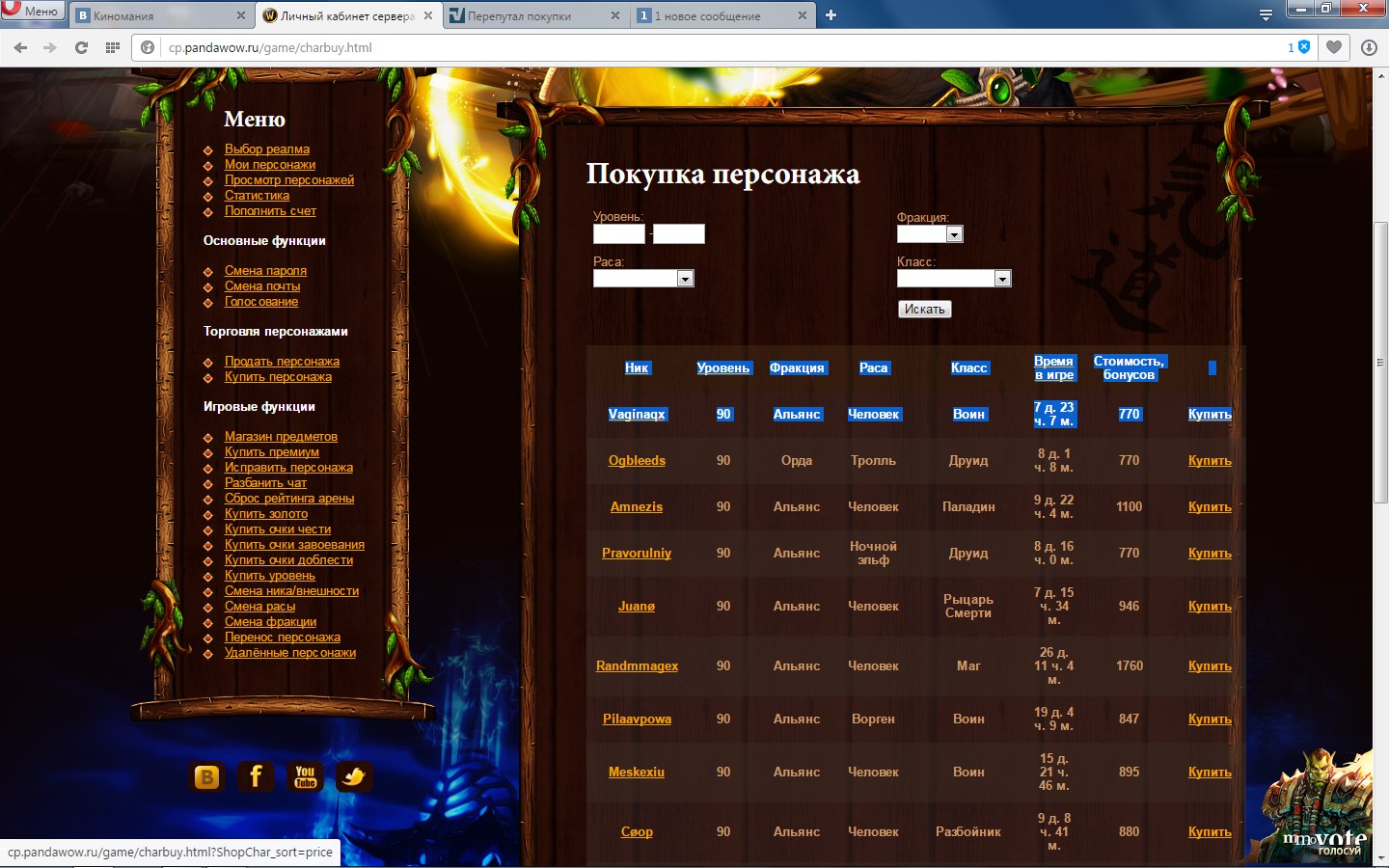Click the Продать персонажа link
This screenshot has width=1389, height=868.
point(282,362)
